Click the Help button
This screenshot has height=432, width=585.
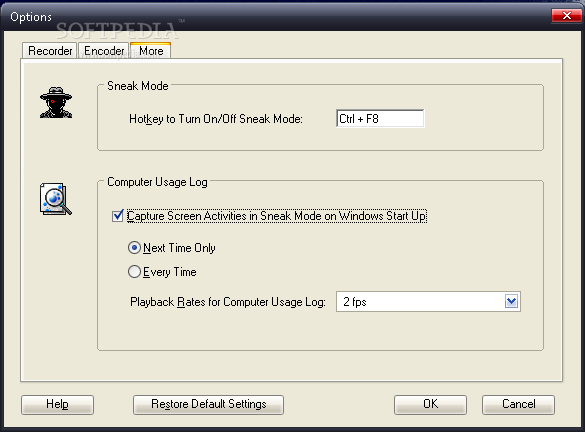pos(57,404)
